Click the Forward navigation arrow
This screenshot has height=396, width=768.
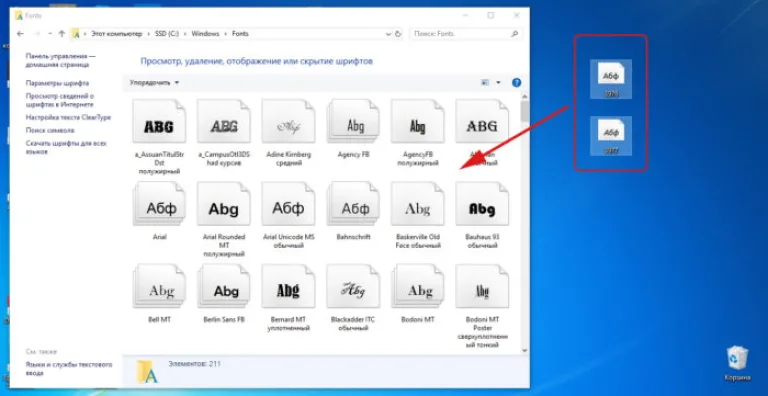[37, 34]
